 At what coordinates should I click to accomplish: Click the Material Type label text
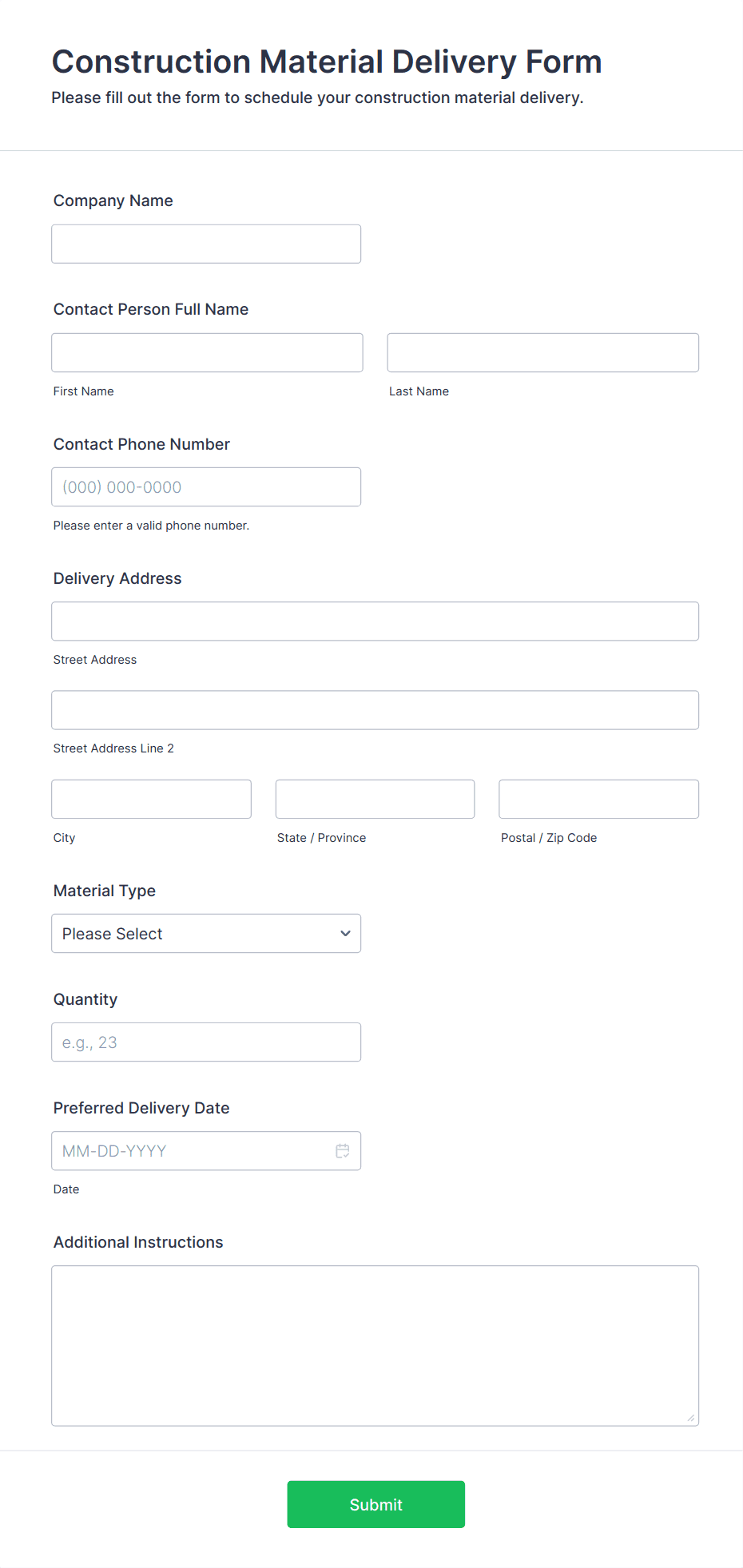(104, 891)
